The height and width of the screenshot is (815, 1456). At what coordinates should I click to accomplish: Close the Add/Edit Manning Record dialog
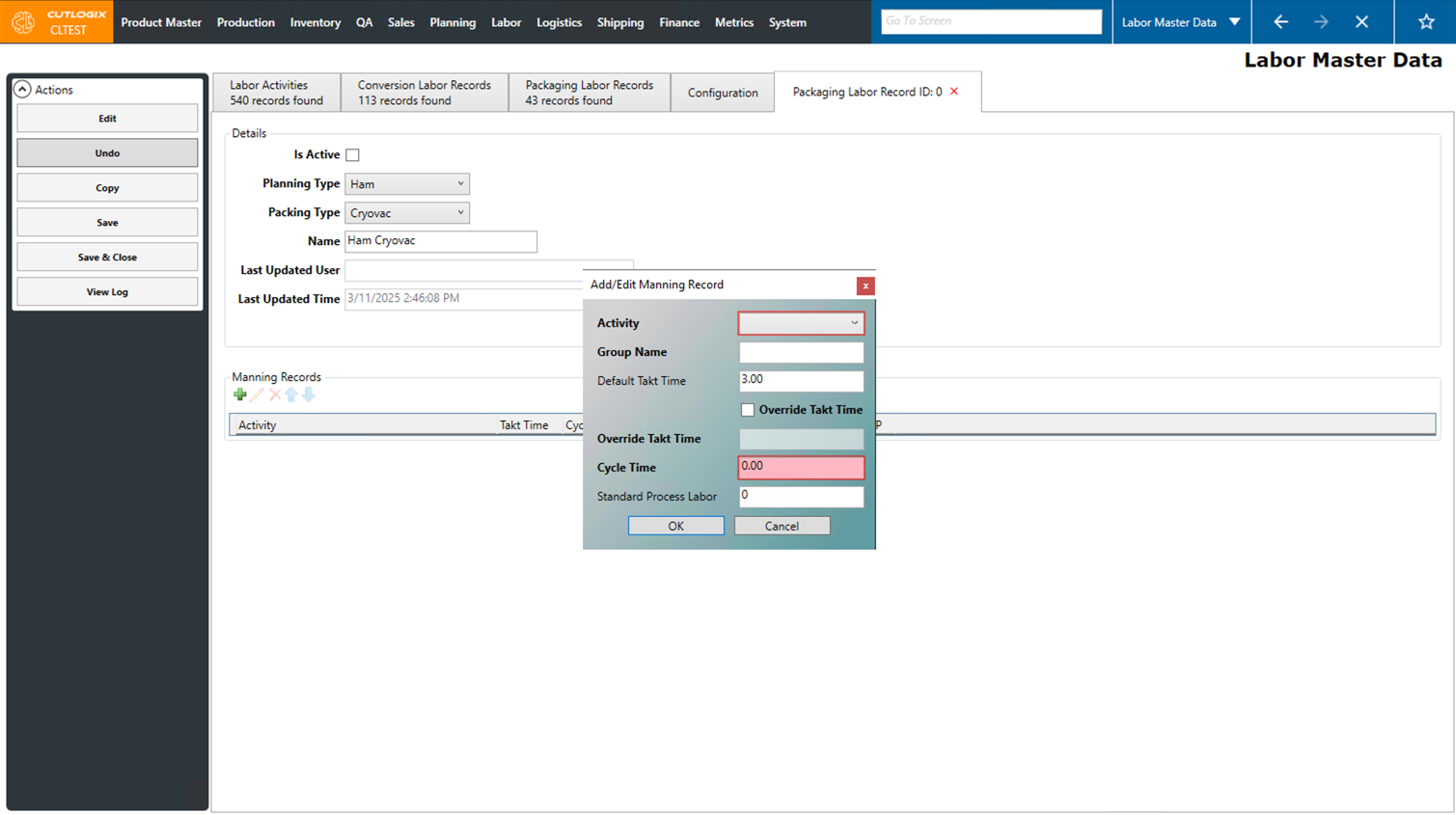[x=865, y=285]
